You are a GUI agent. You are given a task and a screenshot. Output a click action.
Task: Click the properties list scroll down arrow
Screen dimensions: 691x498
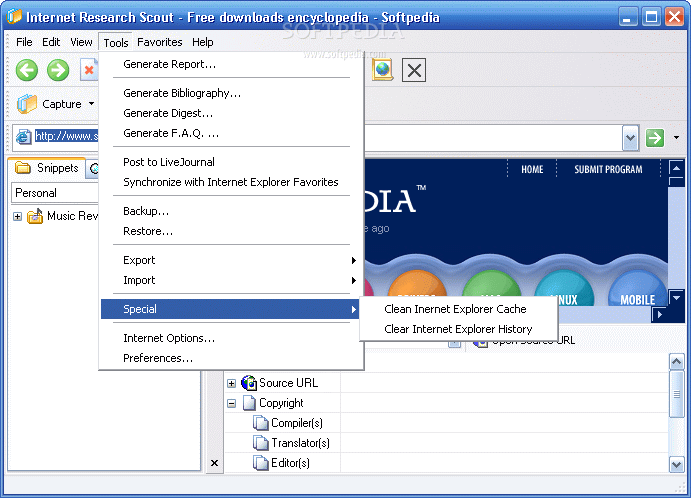[676, 464]
